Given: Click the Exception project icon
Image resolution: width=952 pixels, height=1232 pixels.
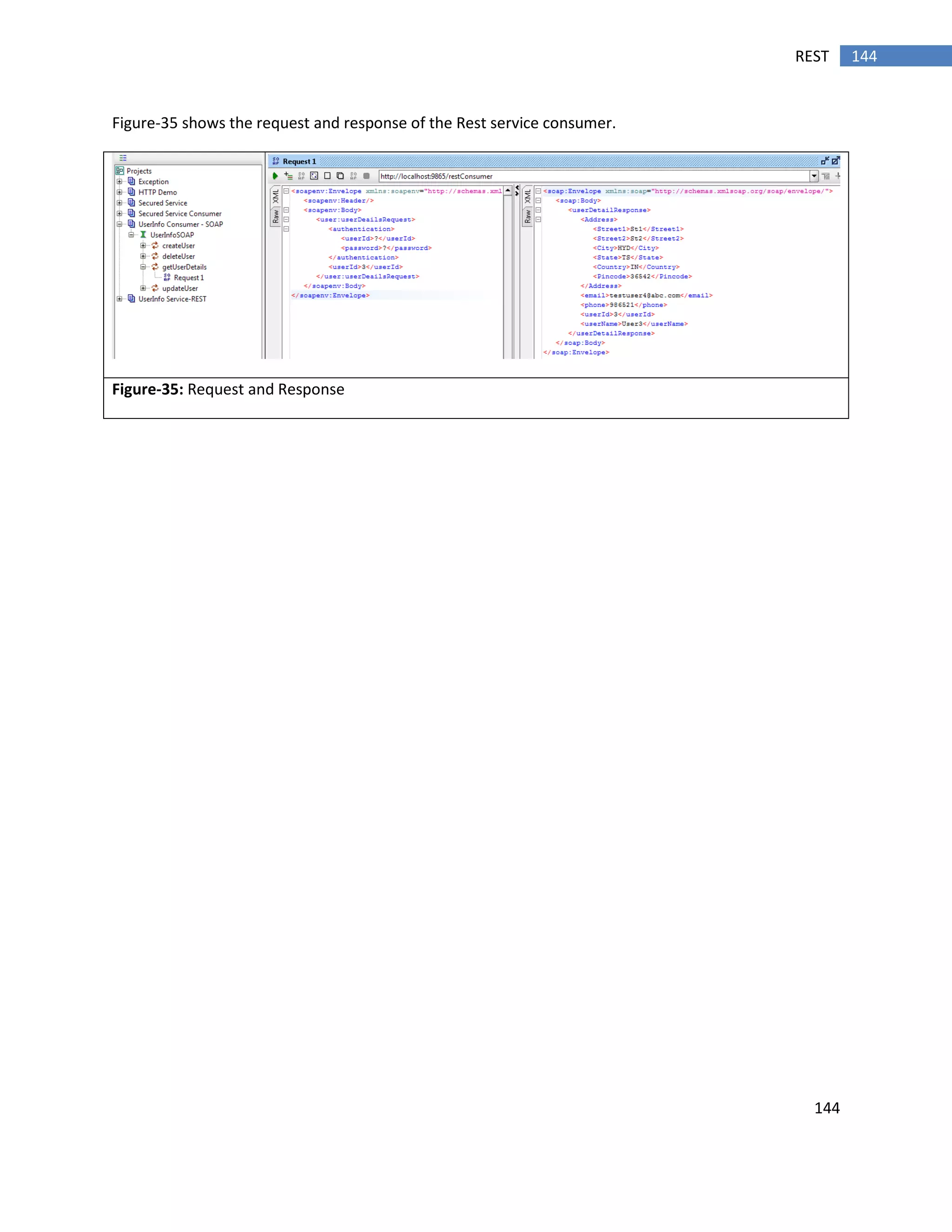Looking at the screenshot, I should tap(132, 181).
